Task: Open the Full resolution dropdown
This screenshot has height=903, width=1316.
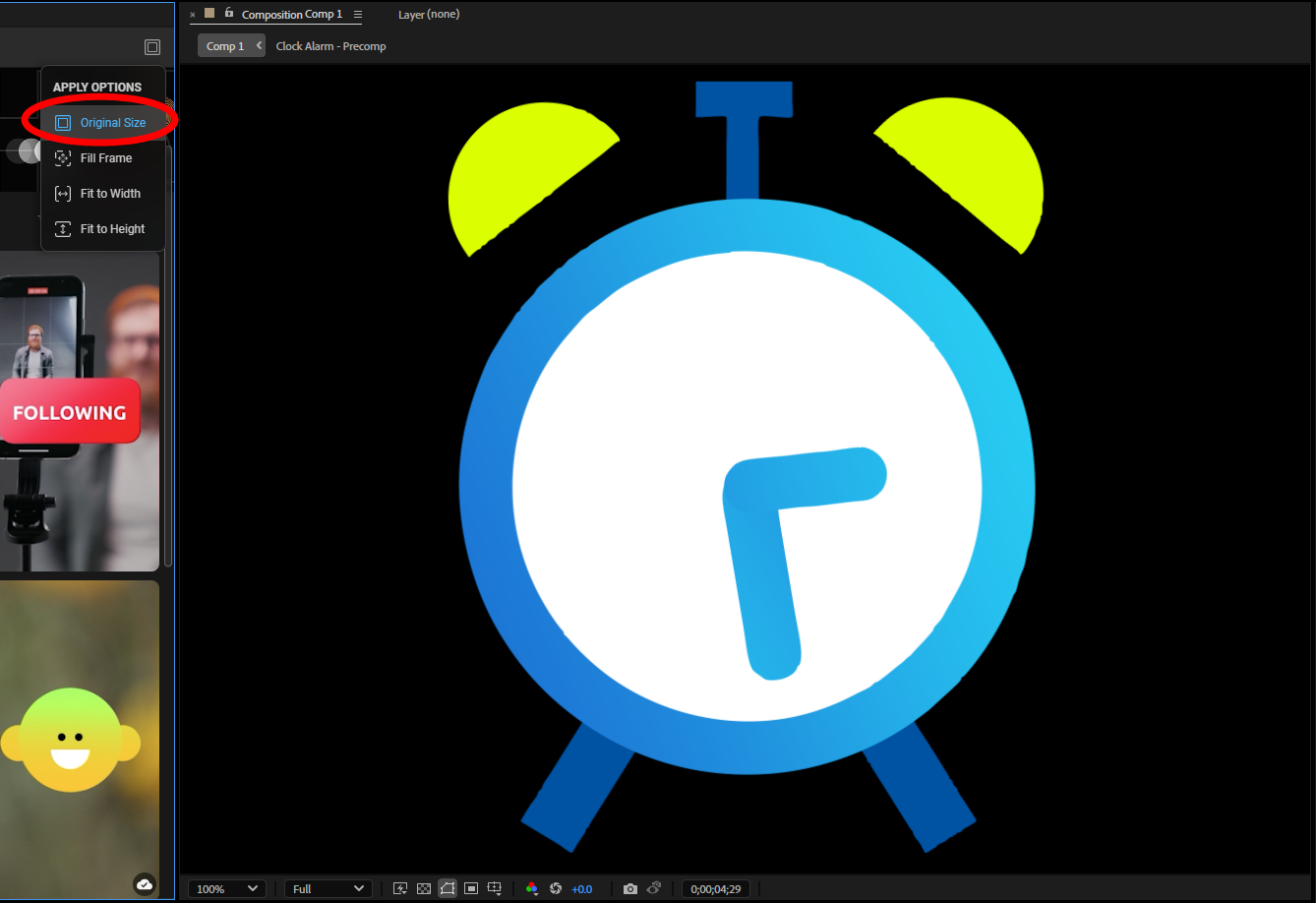Action: pyautogui.click(x=328, y=888)
